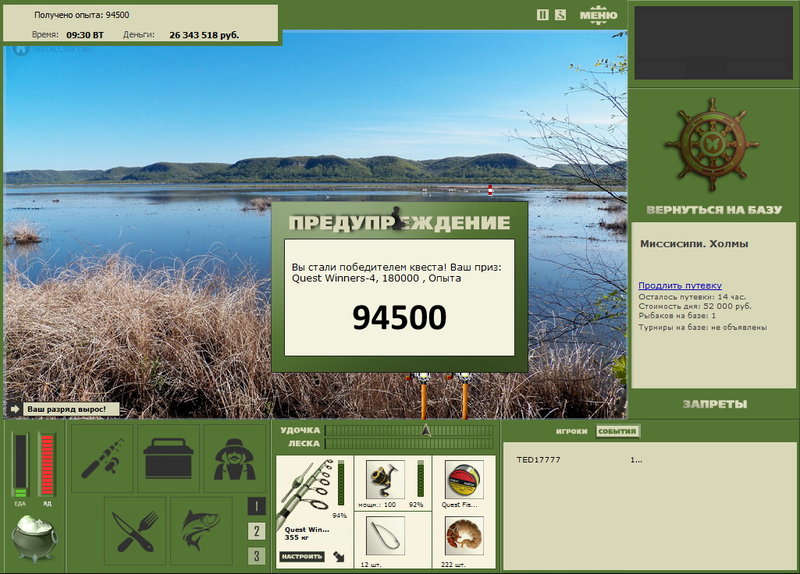Select the hook slot with 12 шт.
800x574 pixels.
[385, 536]
